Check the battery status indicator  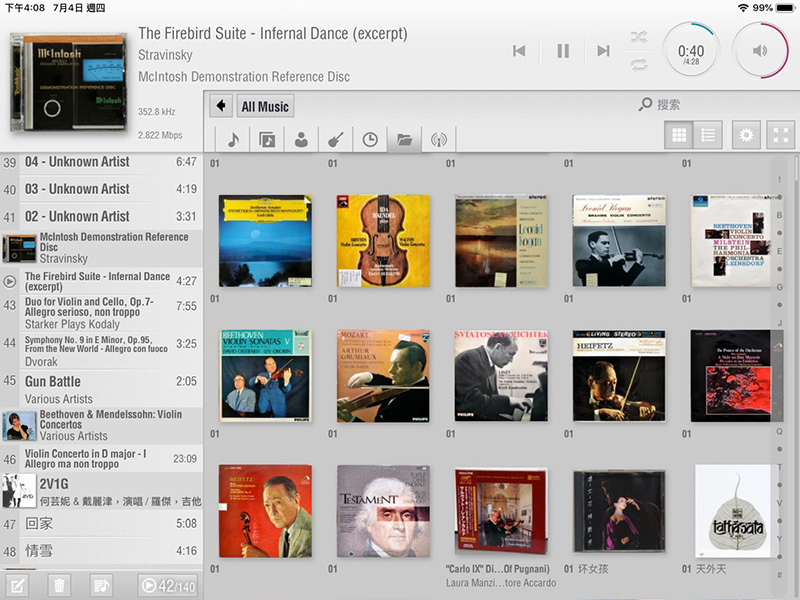point(785,8)
